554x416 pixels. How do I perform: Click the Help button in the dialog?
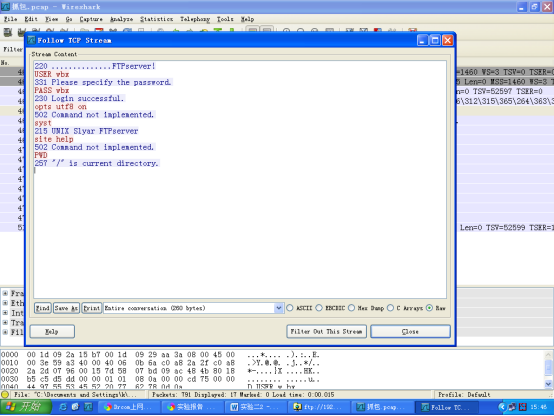(x=52, y=332)
